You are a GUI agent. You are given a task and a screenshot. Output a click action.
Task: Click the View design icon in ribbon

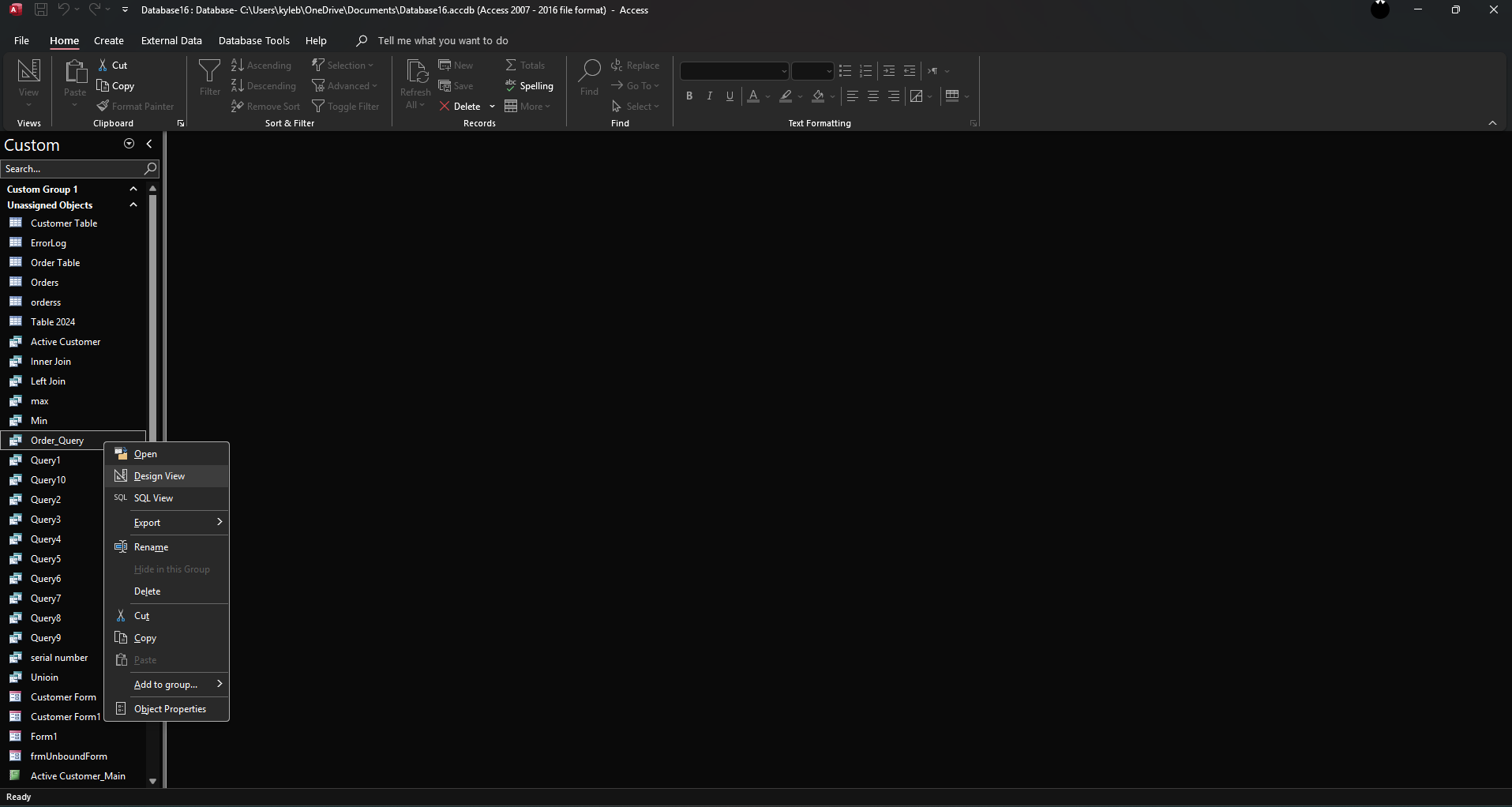pos(28,71)
